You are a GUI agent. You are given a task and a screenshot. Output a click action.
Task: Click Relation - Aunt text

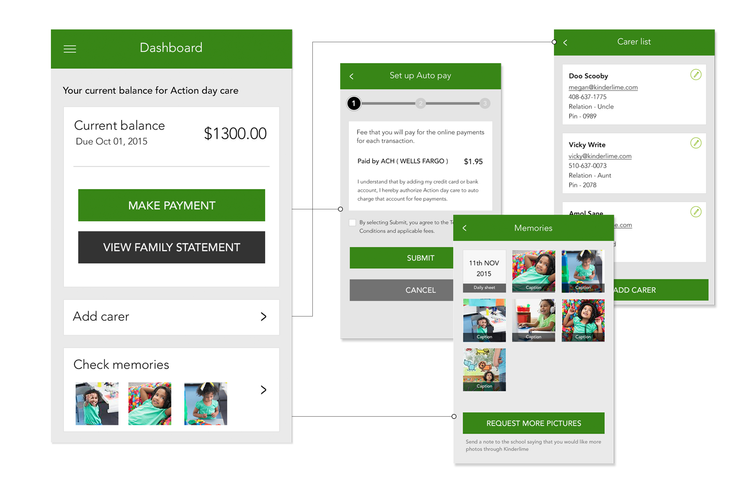[x=590, y=175]
